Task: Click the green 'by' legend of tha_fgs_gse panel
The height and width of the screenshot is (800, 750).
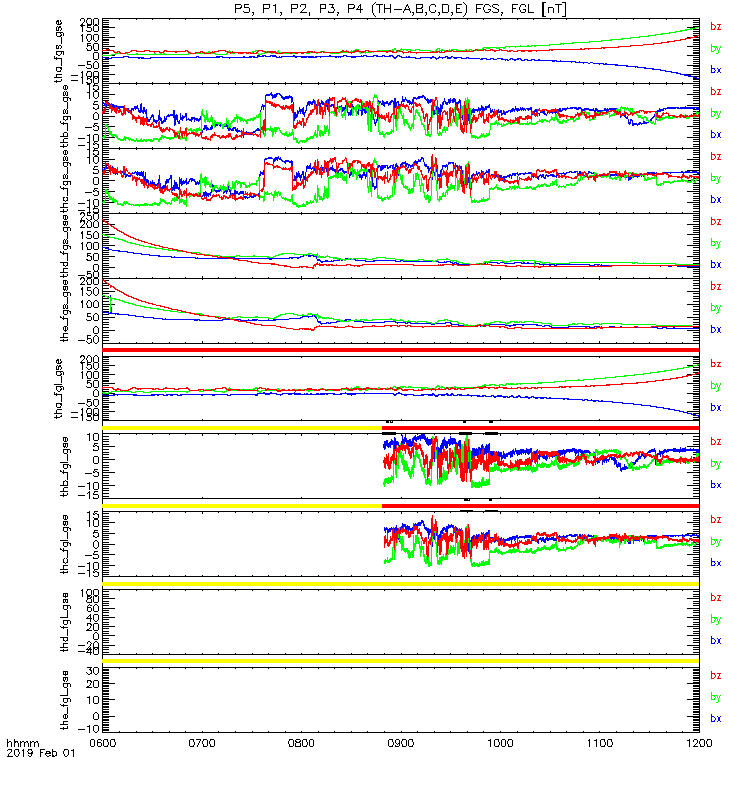Action: (x=716, y=48)
